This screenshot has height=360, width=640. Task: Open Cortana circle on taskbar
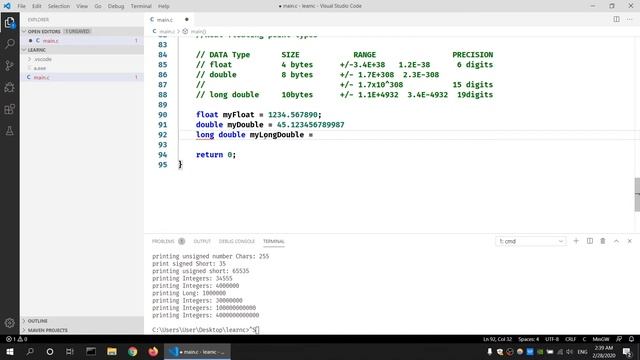tap(50, 351)
